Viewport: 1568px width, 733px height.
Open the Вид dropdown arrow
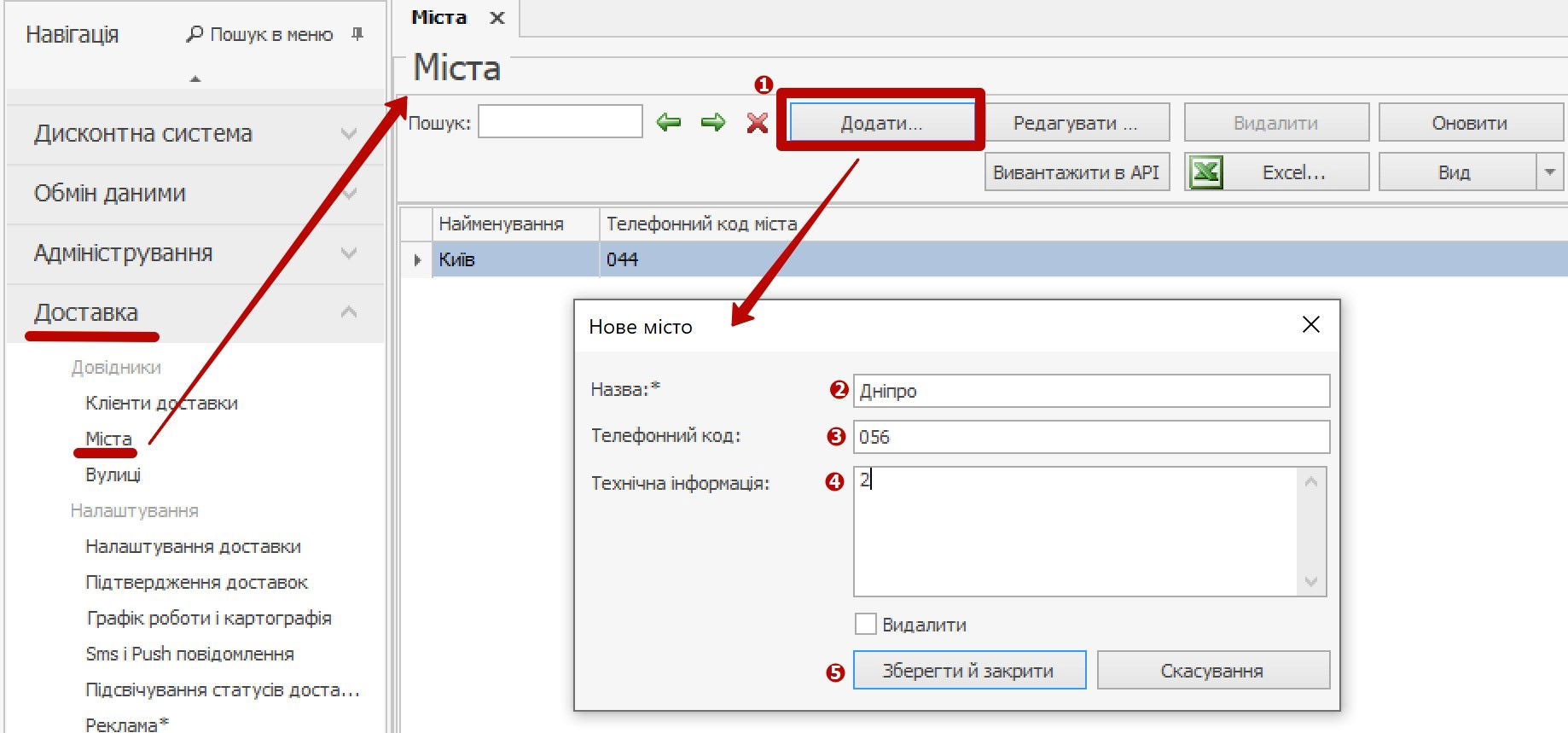1549,172
